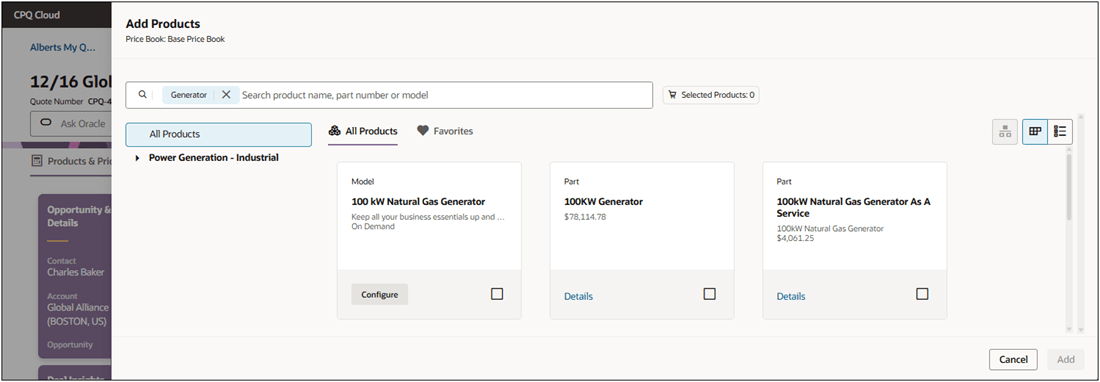Image resolution: width=1100 pixels, height=382 pixels.
Task: Click the disabled Add button
Action: coord(1066,360)
